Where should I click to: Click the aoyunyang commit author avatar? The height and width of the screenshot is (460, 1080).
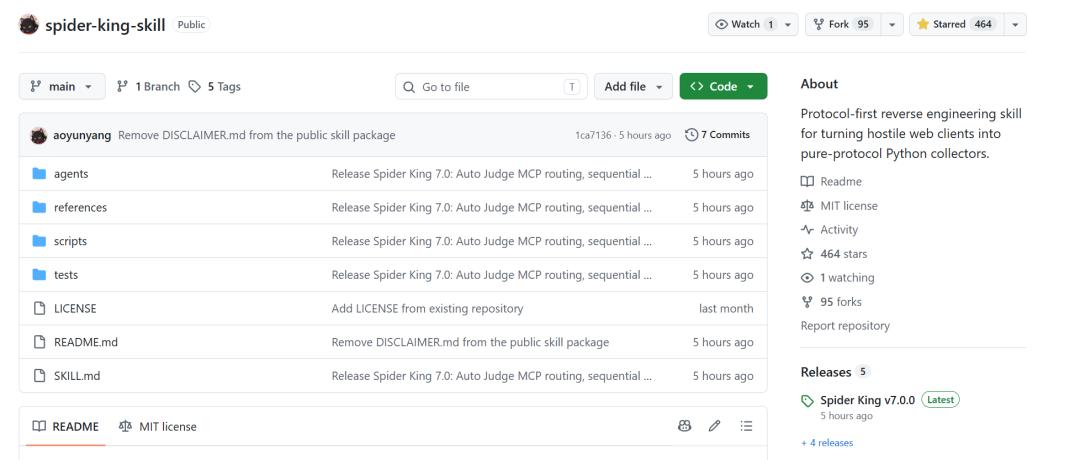pyautogui.click(x=39, y=135)
